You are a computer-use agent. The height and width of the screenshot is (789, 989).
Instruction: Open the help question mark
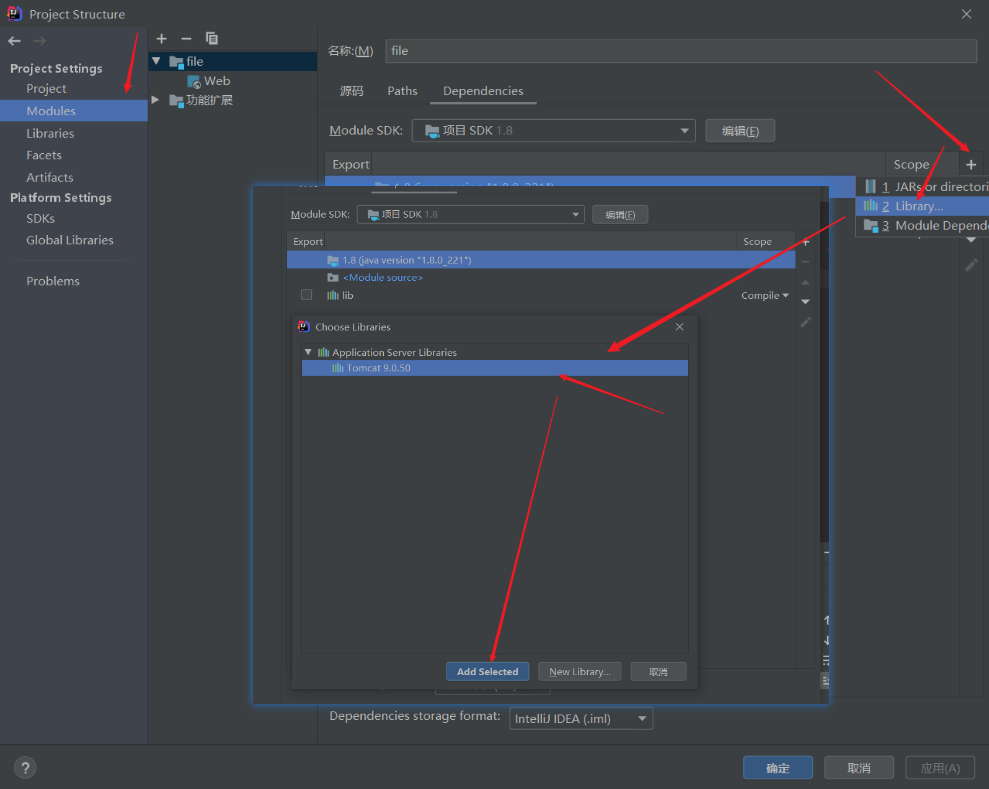pos(25,768)
